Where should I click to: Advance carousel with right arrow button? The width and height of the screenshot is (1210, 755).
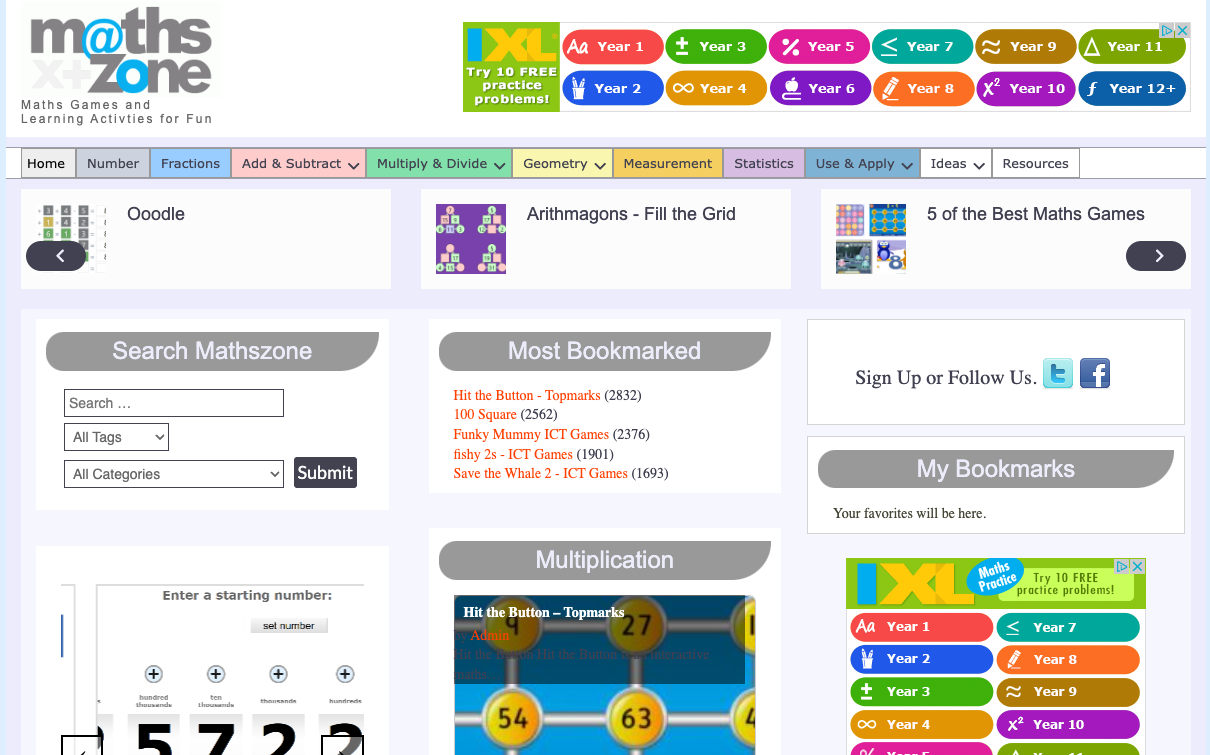pos(1155,256)
